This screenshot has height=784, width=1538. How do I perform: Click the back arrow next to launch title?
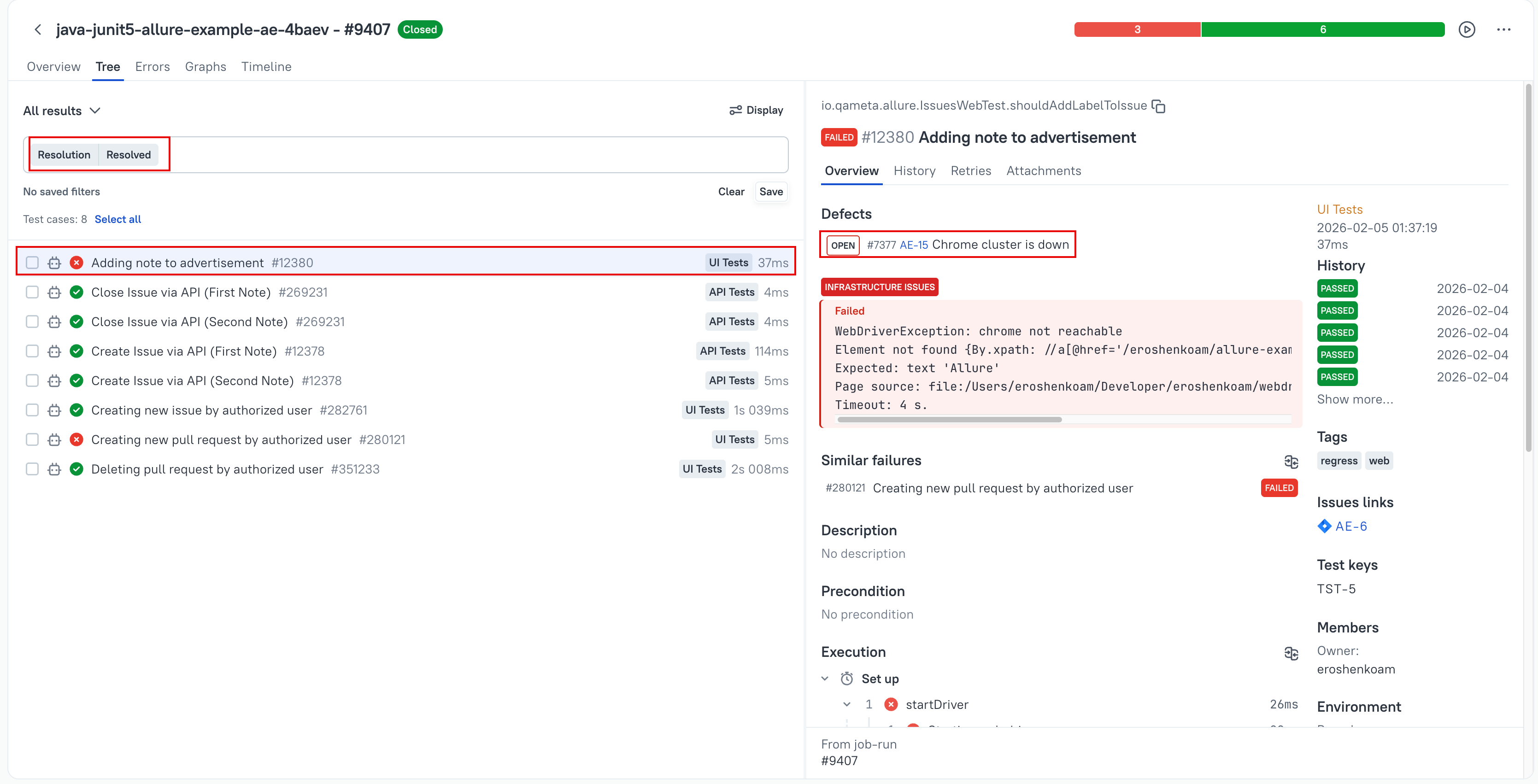point(38,29)
